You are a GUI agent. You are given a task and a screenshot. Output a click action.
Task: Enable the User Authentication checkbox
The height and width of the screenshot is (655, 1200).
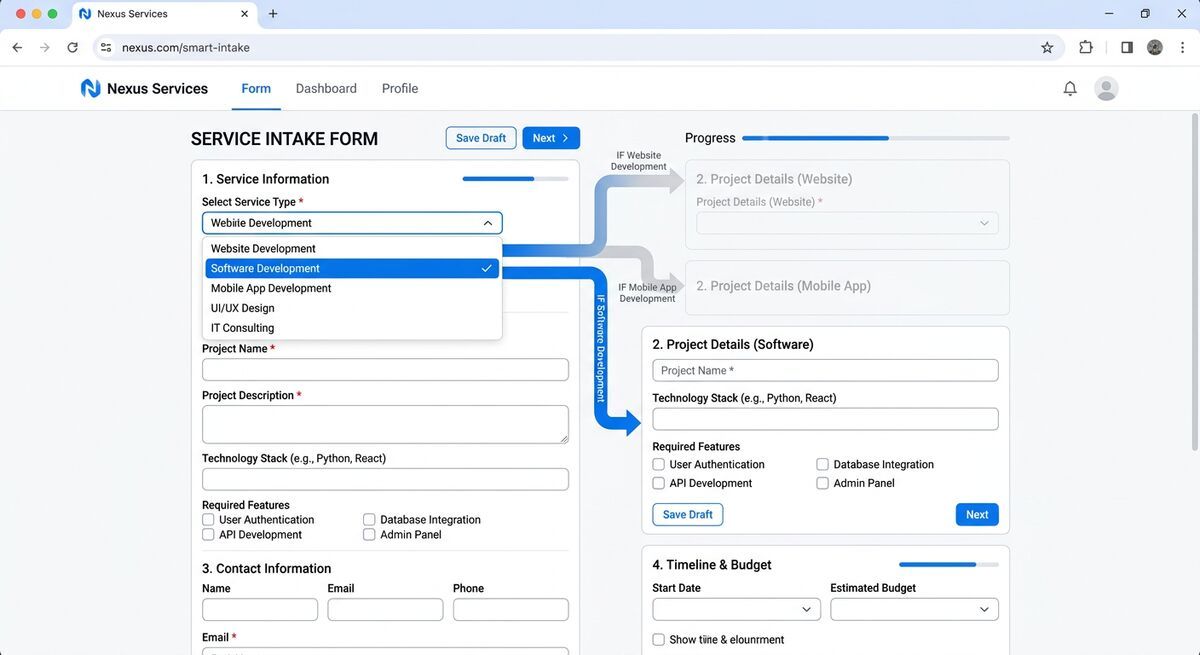click(x=207, y=519)
